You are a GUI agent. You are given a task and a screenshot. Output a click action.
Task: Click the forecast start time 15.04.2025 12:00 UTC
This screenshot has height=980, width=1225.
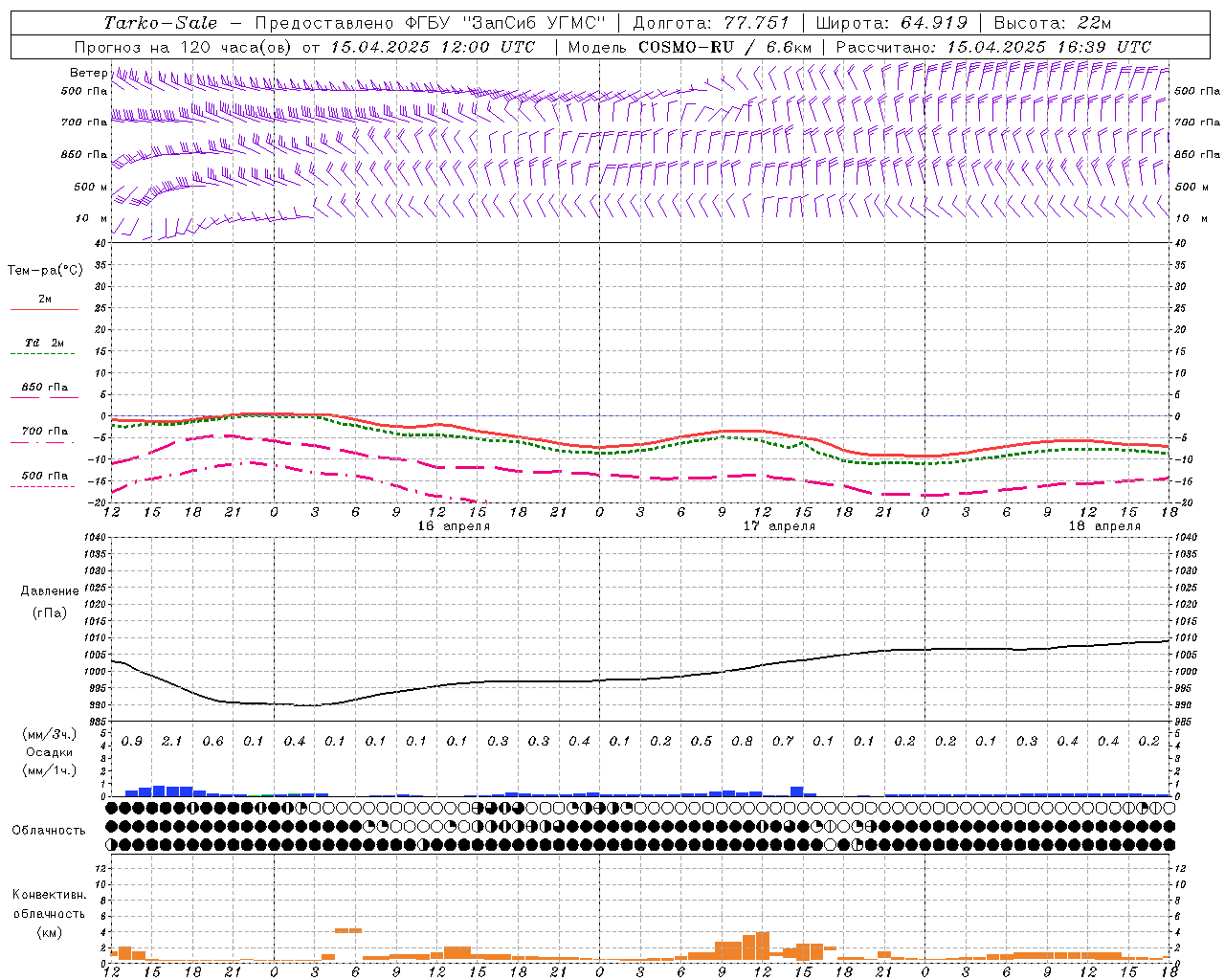coord(433,47)
